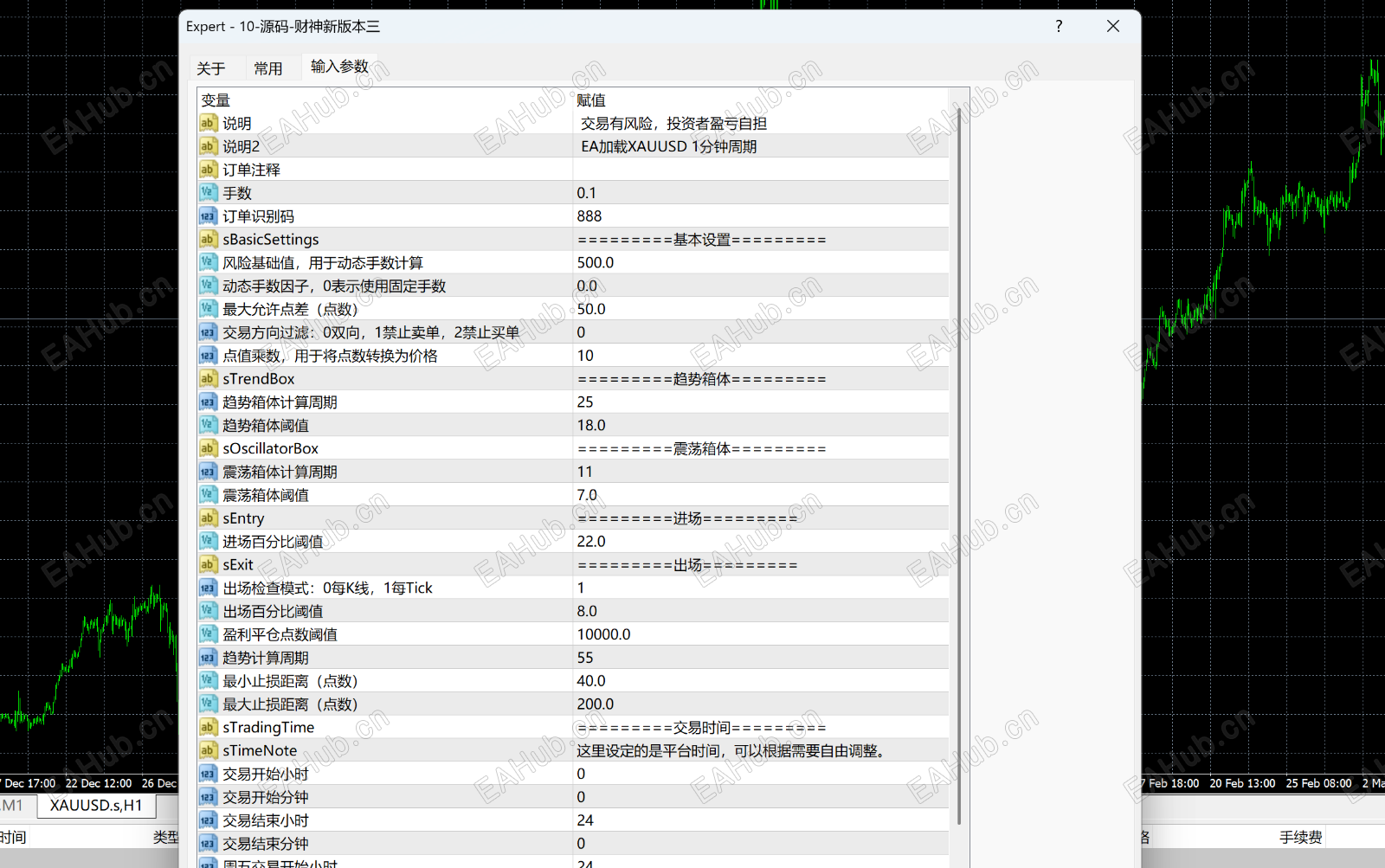Open help with the ? button
The height and width of the screenshot is (868, 1385).
[x=1059, y=26]
